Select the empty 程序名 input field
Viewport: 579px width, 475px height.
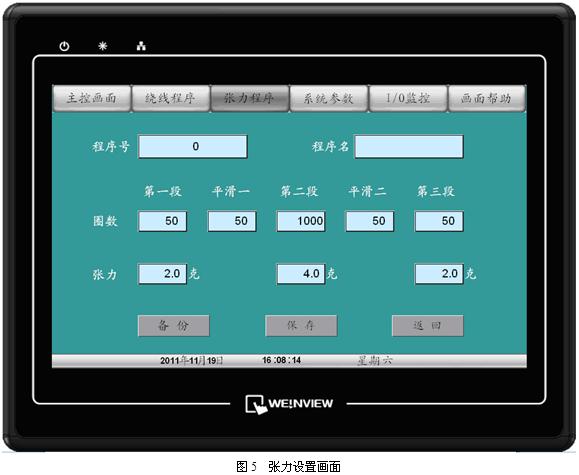[x=409, y=147]
